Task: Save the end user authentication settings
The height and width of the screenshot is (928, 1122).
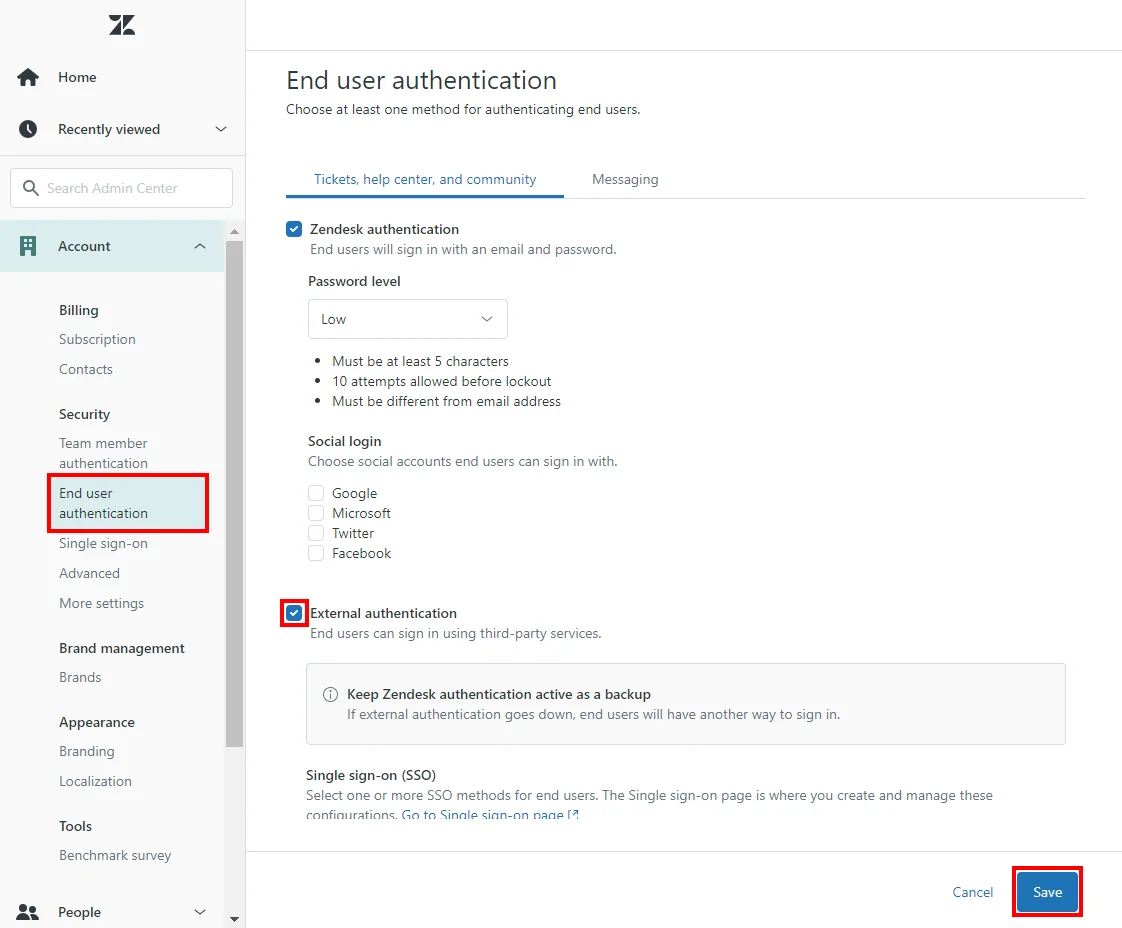Action: [1047, 891]
